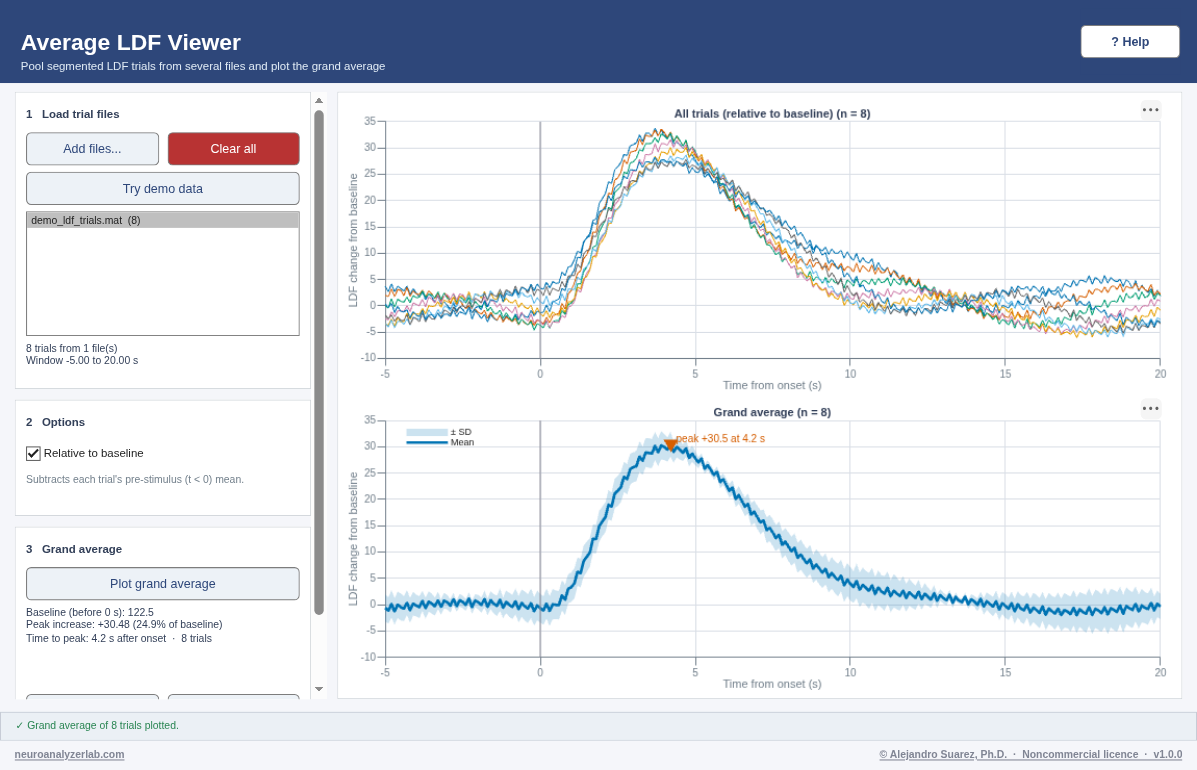Click the scrollbar up arrow in the side panel

tap(319, 101)
